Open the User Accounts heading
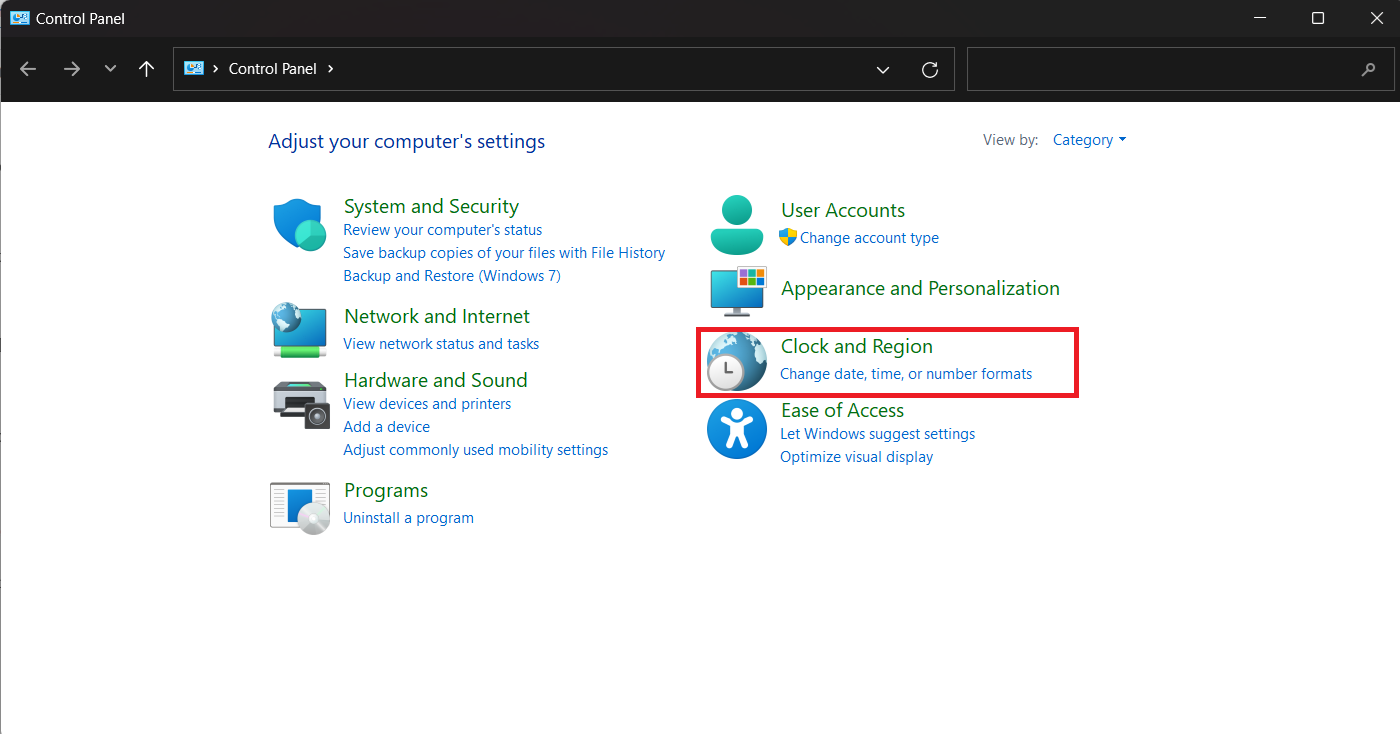Image resolution: width=1400 pixels, height=734 pixels. (x=843, y=210)
